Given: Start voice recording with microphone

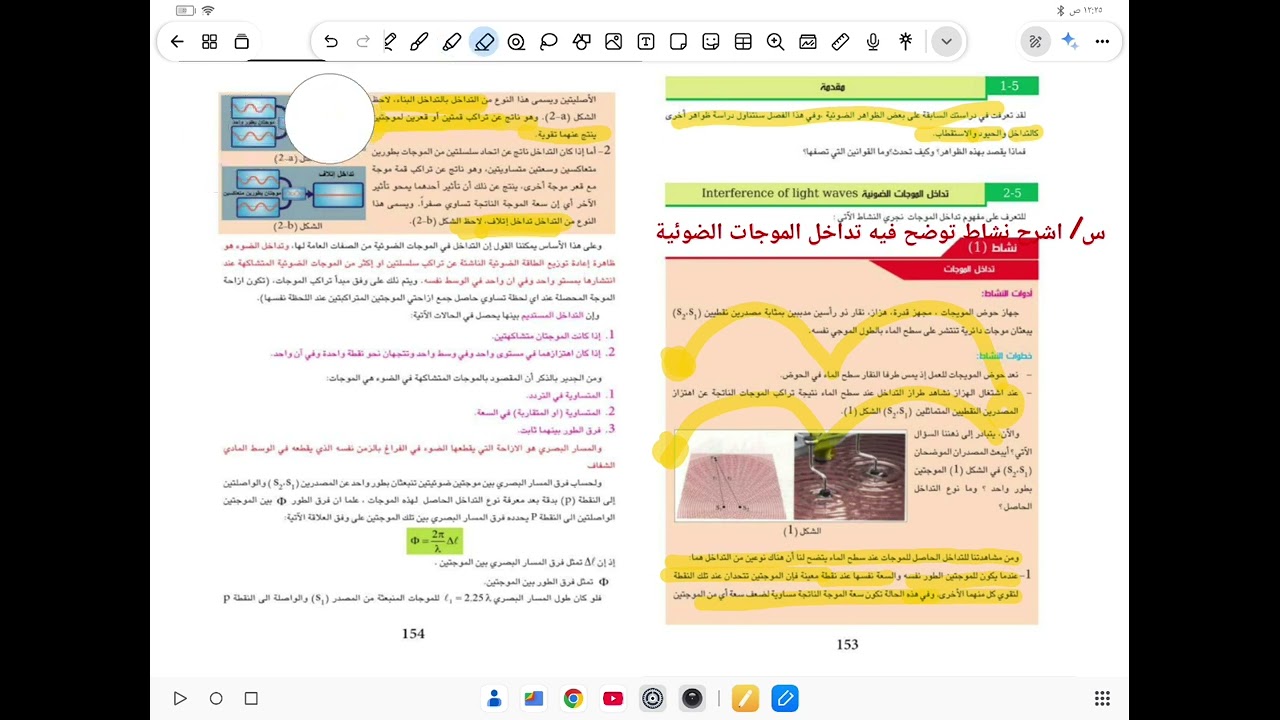Looking at the screenshot, I should coord(873,42).
